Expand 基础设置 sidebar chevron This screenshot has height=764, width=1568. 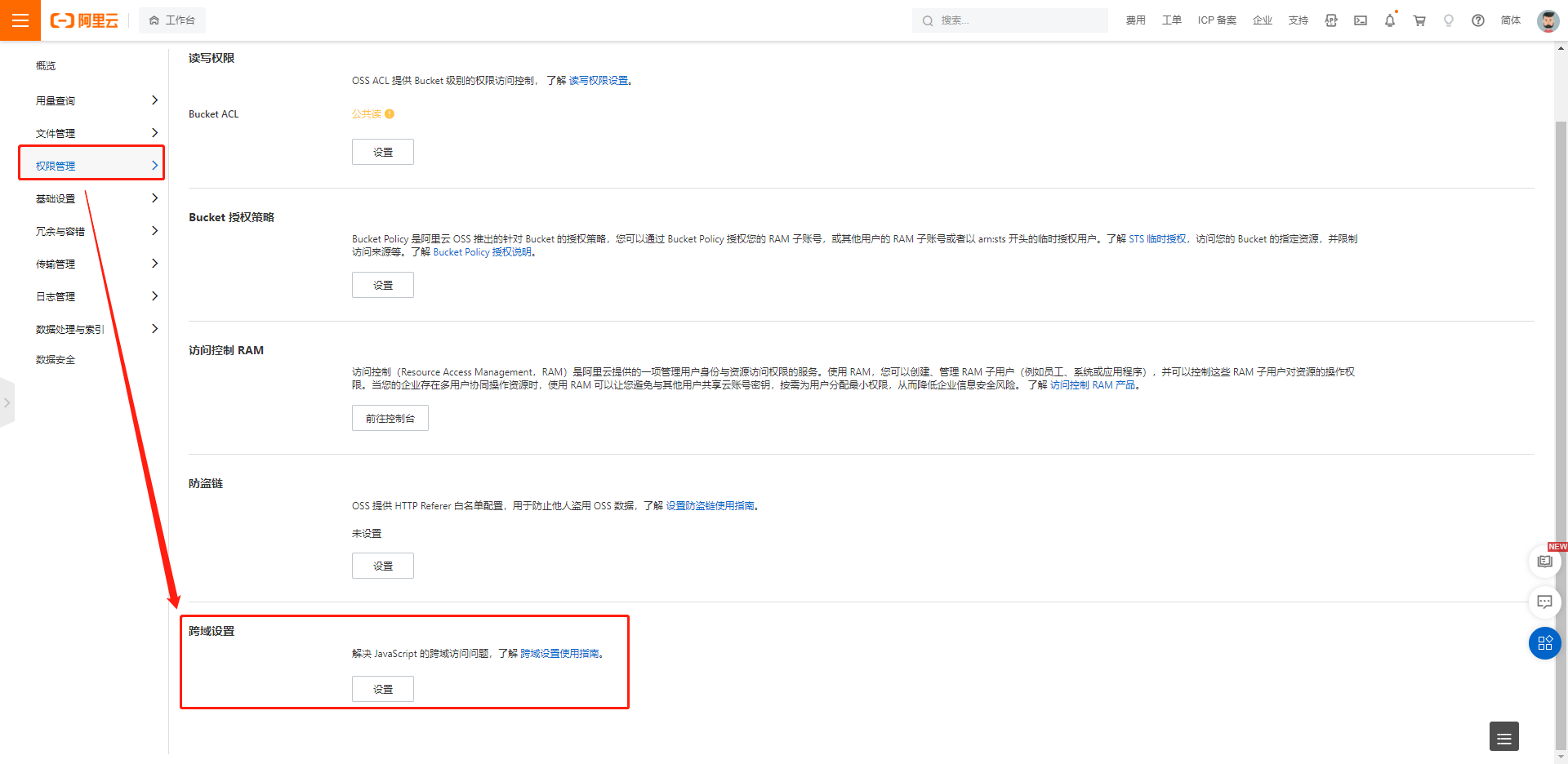(x=154, y=198)
